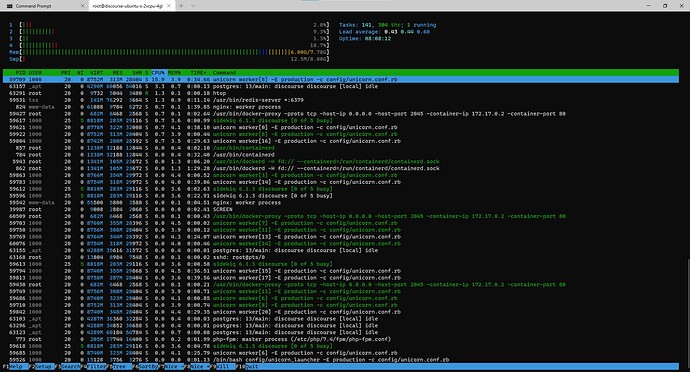Open the new-tab profile dropdown chevron
The image size is (690, 372).
point(193,6)
